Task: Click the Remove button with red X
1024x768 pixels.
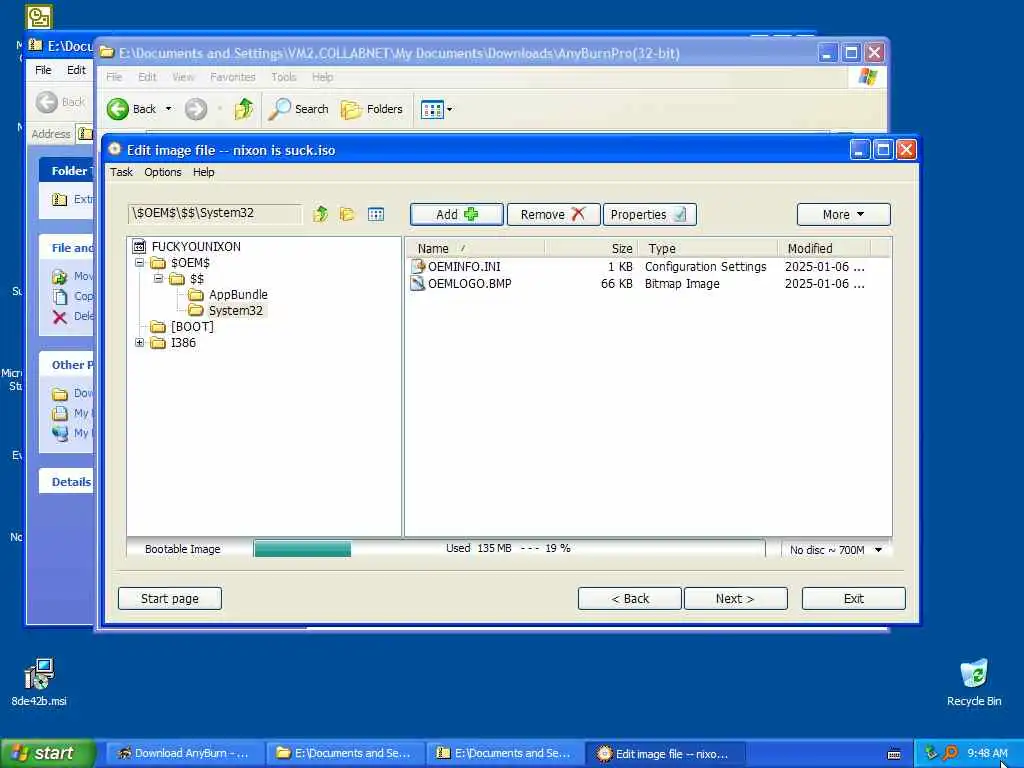Action: click(553, 214)
